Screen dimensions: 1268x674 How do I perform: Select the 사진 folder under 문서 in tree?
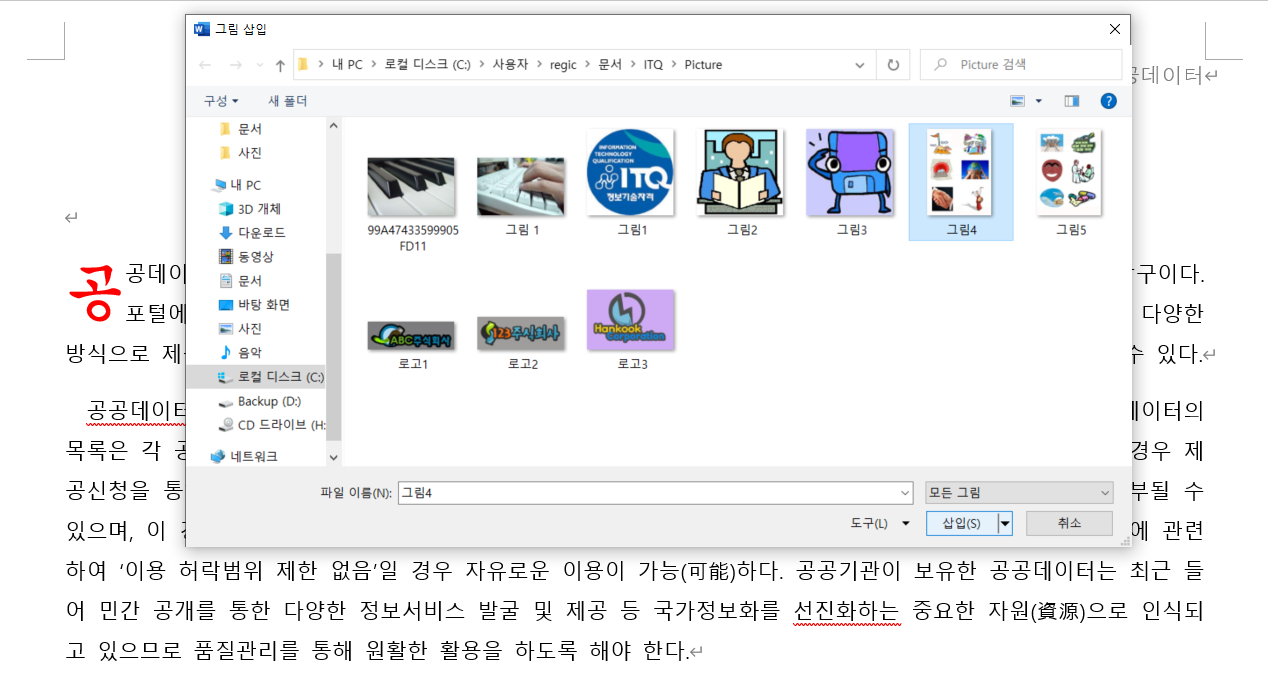(x=239, y=153)
